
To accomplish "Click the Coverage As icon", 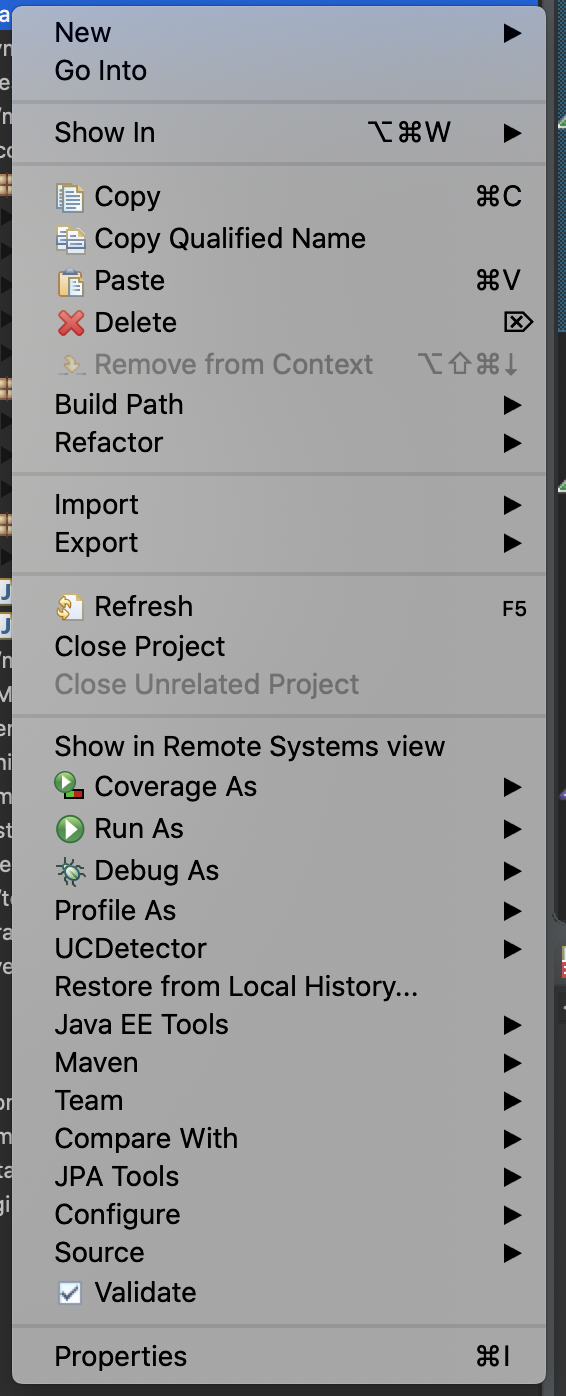I will click(70, 787).
